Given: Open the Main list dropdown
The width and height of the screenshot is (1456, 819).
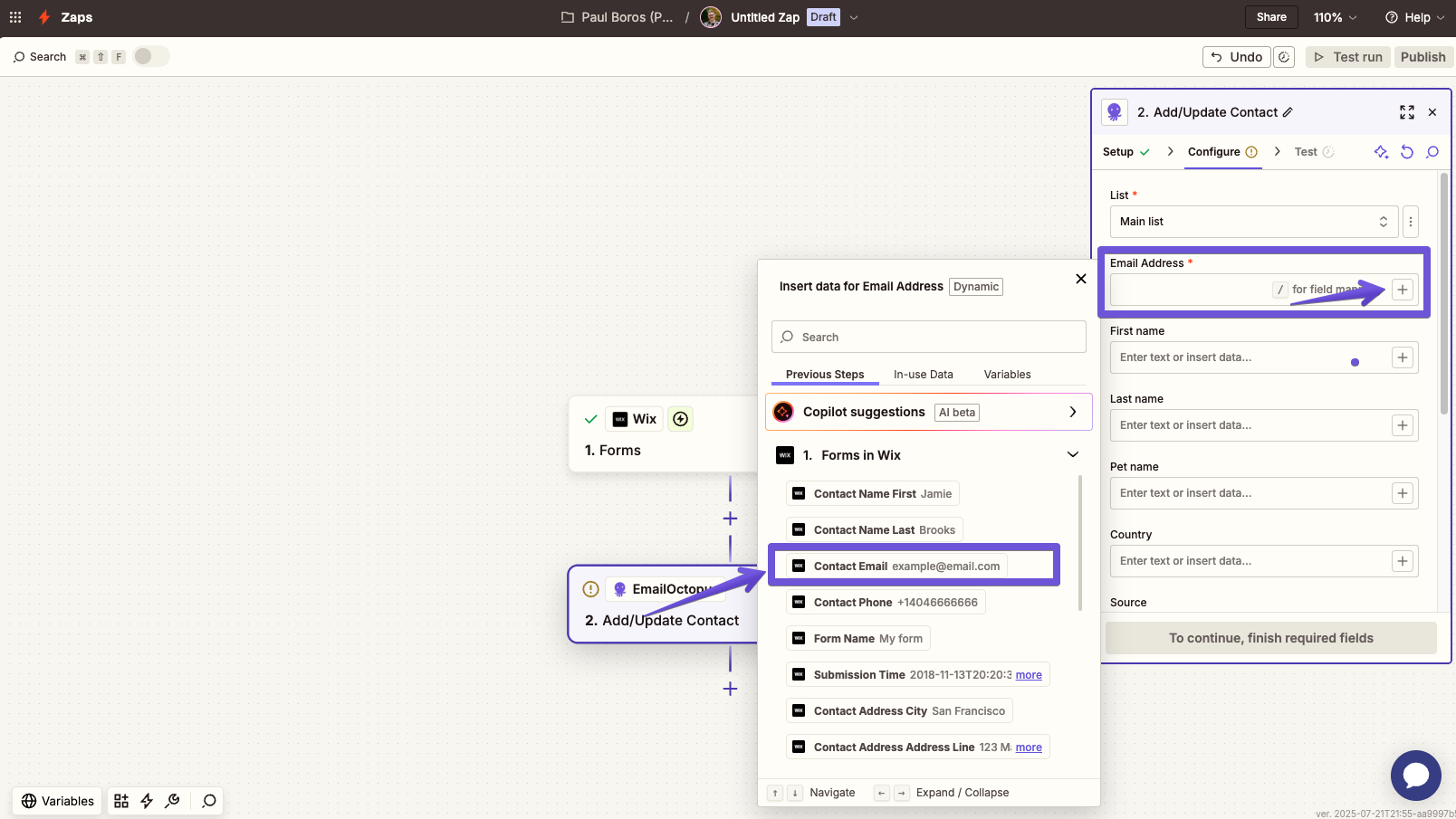Looking at the screenshot, I should click(x=1254, y=222).
